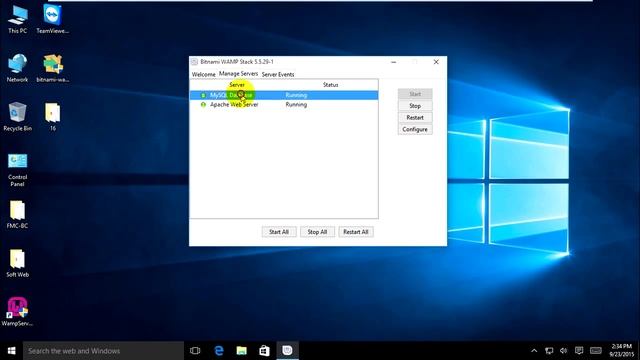Click Running status of Apache Web Server
640x360 pixels.
[x=296, y=104]
